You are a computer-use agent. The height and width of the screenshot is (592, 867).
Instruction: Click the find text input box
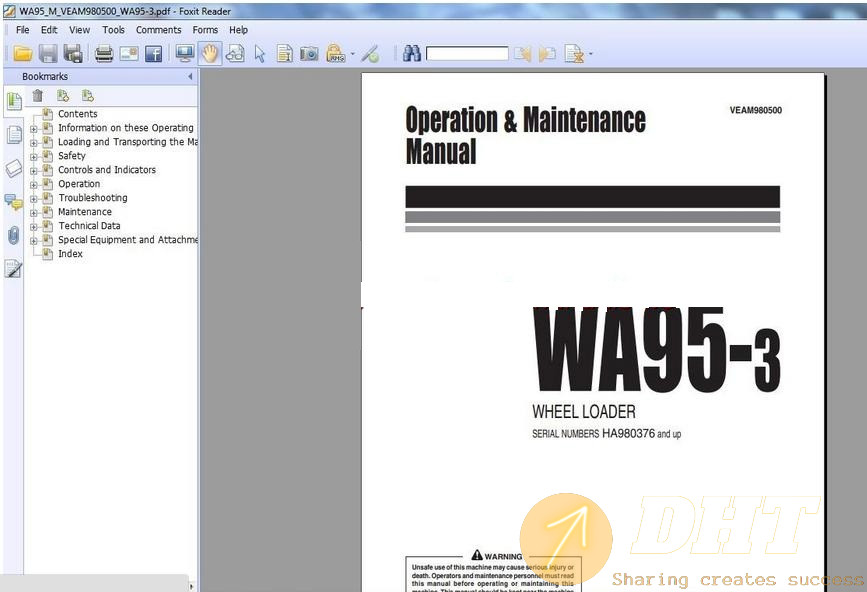[x=467, y=54]
